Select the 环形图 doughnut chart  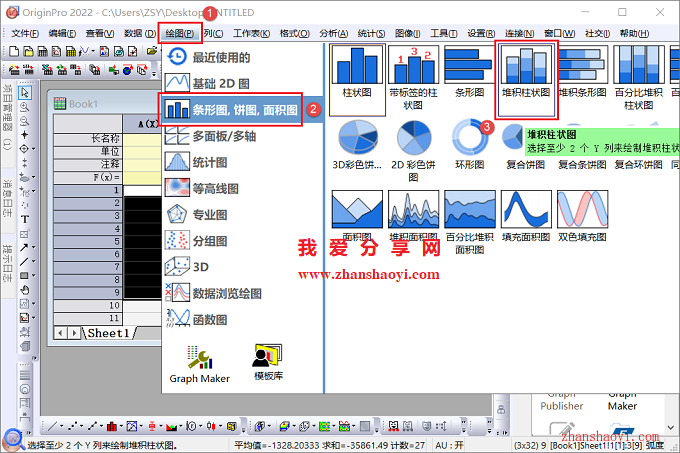click(x=470, y=145)
